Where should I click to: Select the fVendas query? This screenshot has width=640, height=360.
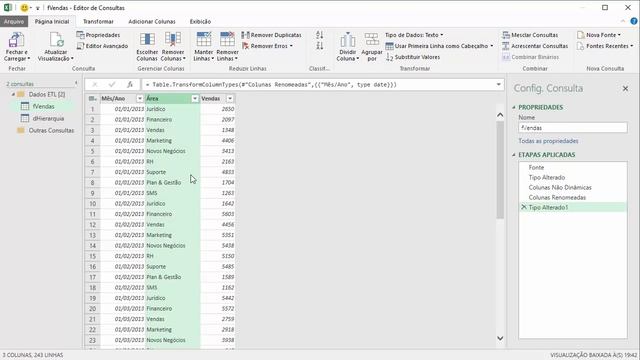[43, 107]
